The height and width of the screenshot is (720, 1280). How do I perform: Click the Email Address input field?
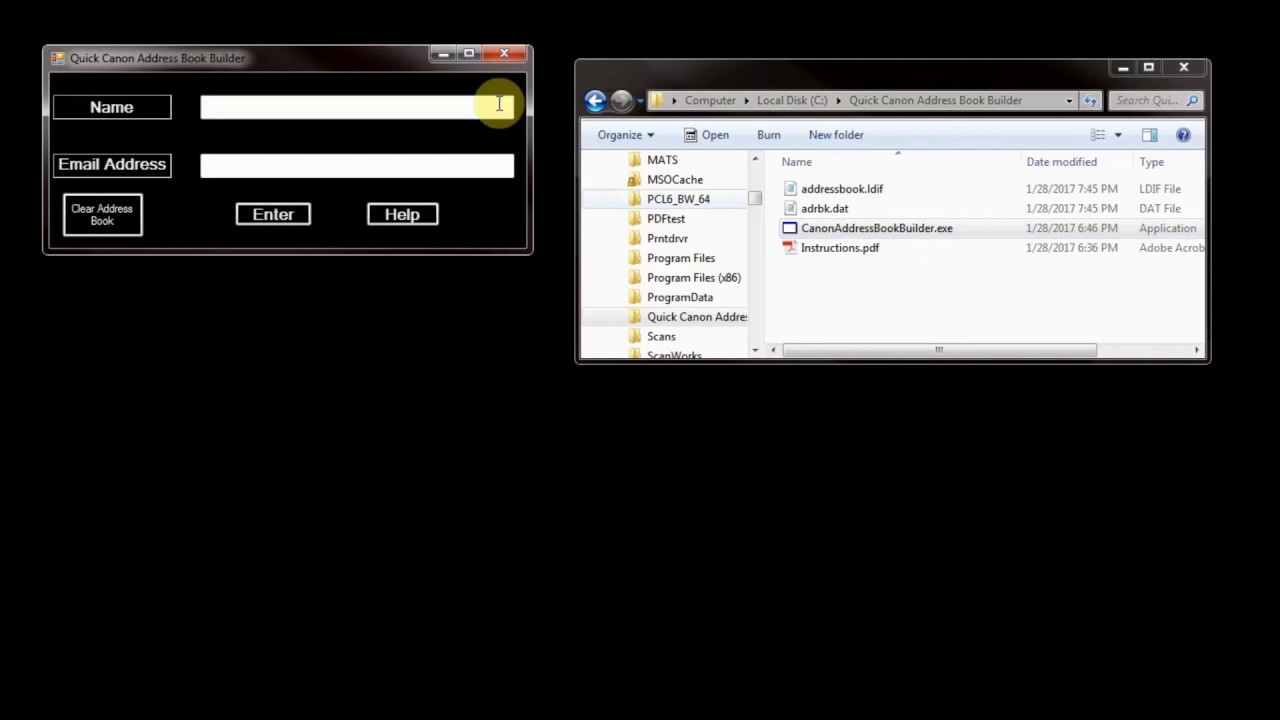[357, 165]
